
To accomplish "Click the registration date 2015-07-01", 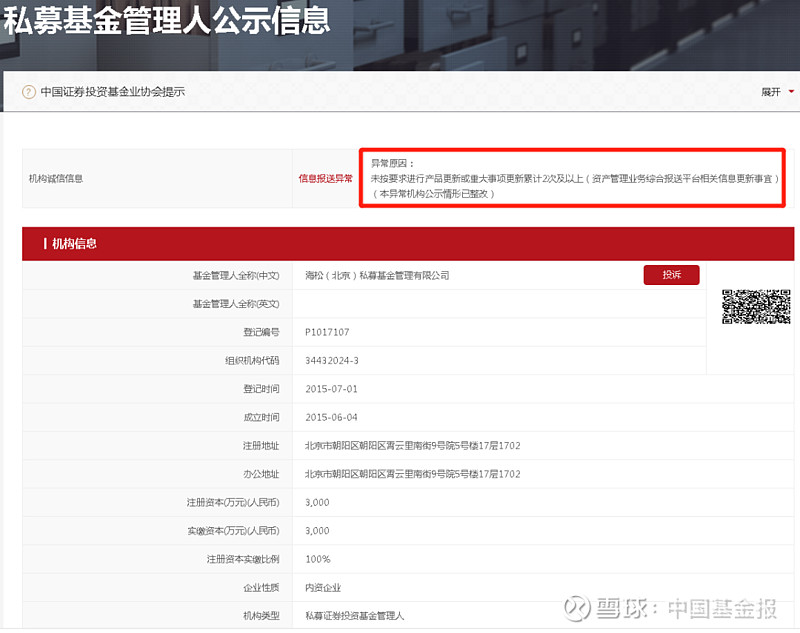I will (x=331, y=389).
